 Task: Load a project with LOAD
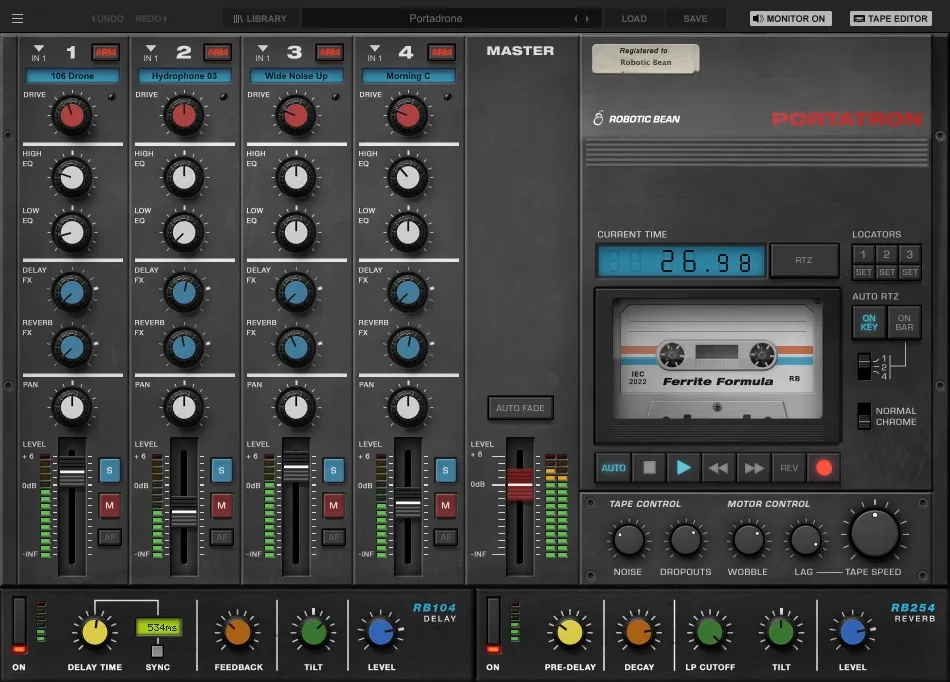(634, 19)
